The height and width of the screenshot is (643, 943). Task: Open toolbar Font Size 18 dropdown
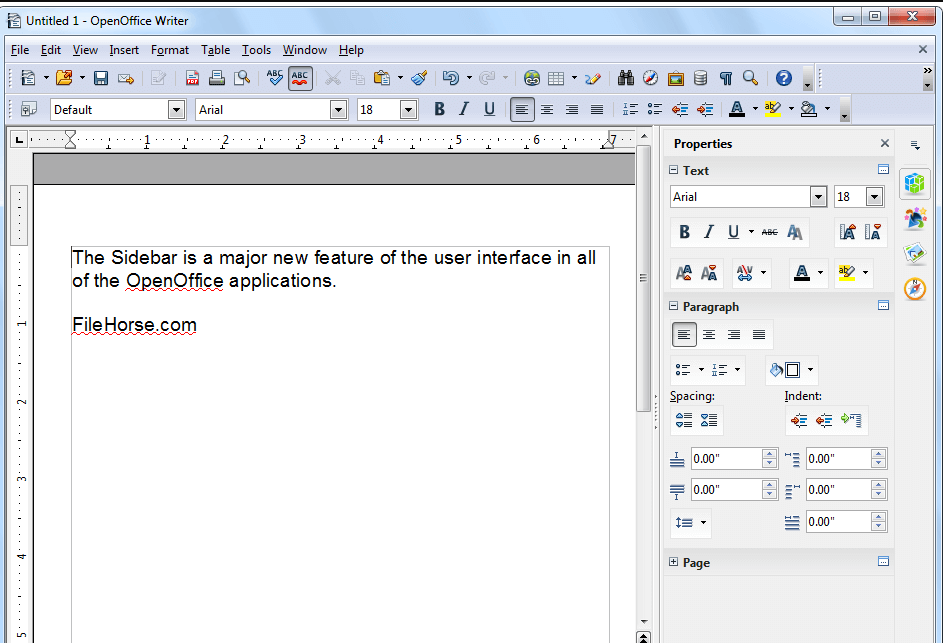408,109
